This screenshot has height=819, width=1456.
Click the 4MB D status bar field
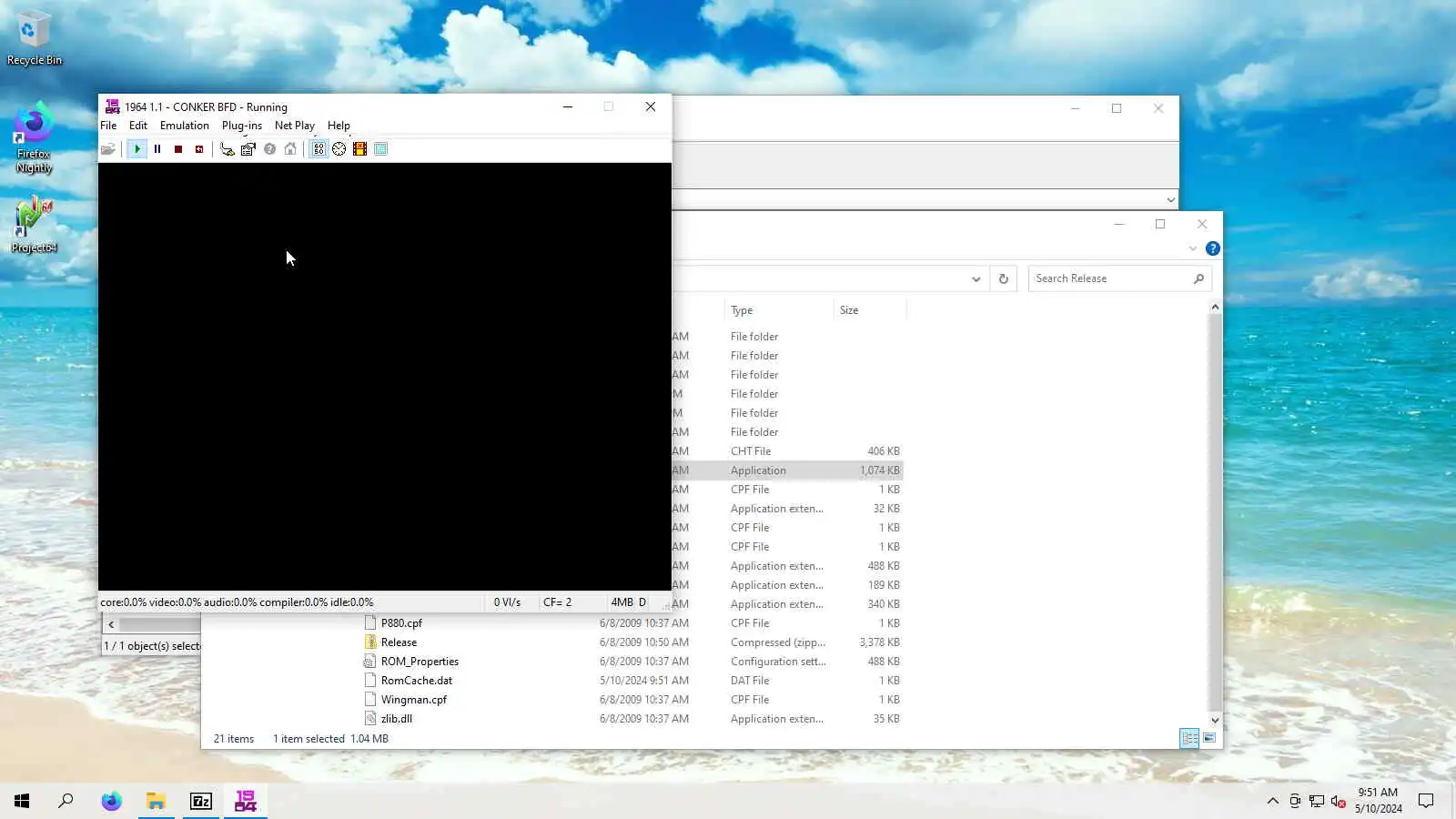[629, 602]
